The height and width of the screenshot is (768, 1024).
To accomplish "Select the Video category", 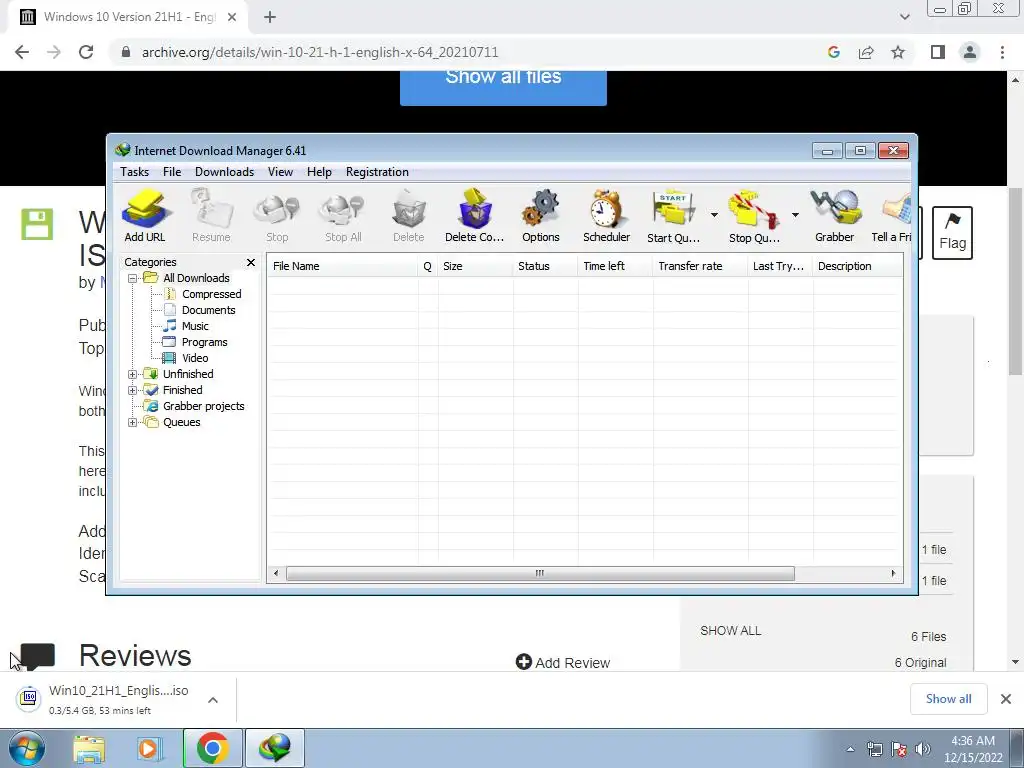I will pyautogui.click(x=195, y=359).
